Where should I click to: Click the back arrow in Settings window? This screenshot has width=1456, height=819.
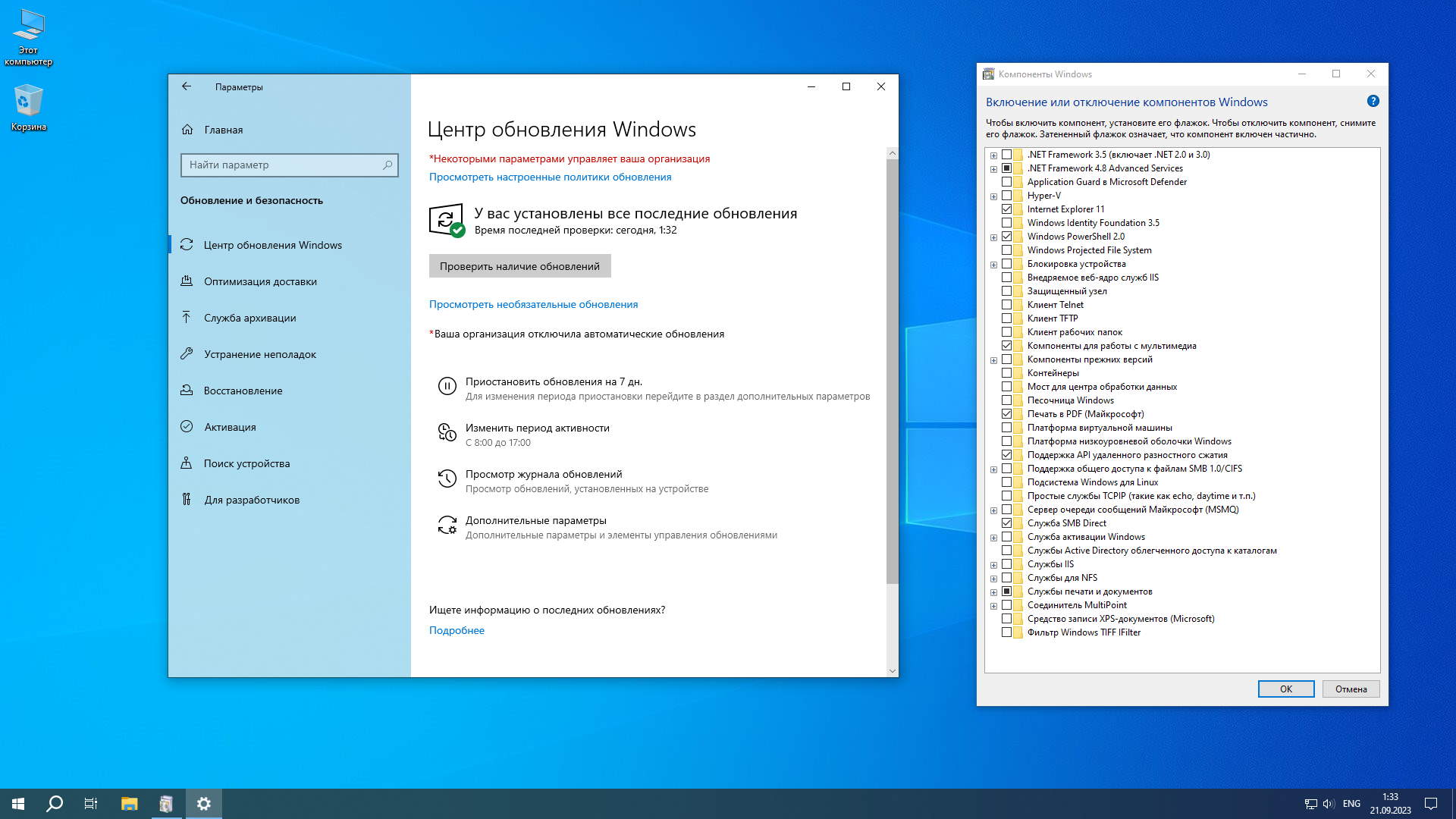187,86
